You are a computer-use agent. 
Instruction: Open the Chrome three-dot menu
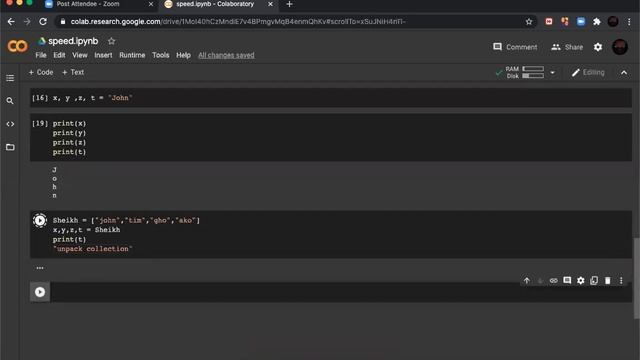coord(629,22)
